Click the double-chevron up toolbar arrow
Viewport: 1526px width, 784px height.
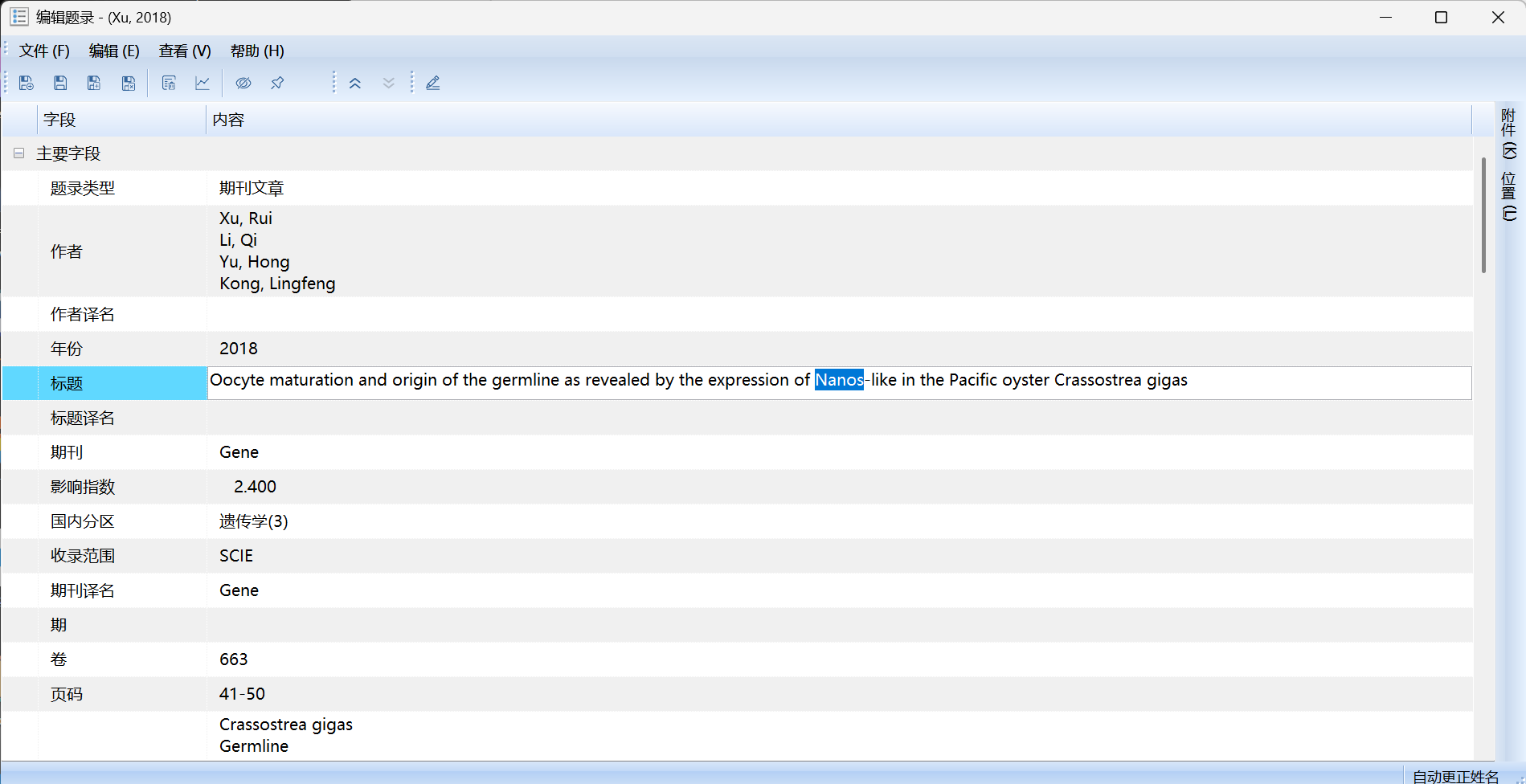(355, 83)
